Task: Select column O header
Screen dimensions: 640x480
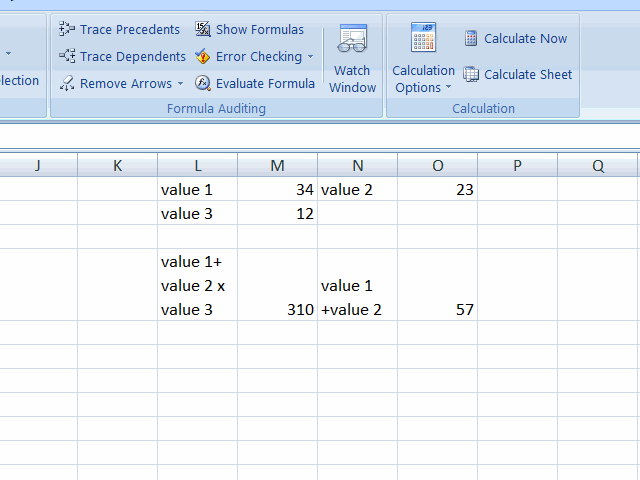Action: (438, 165)
